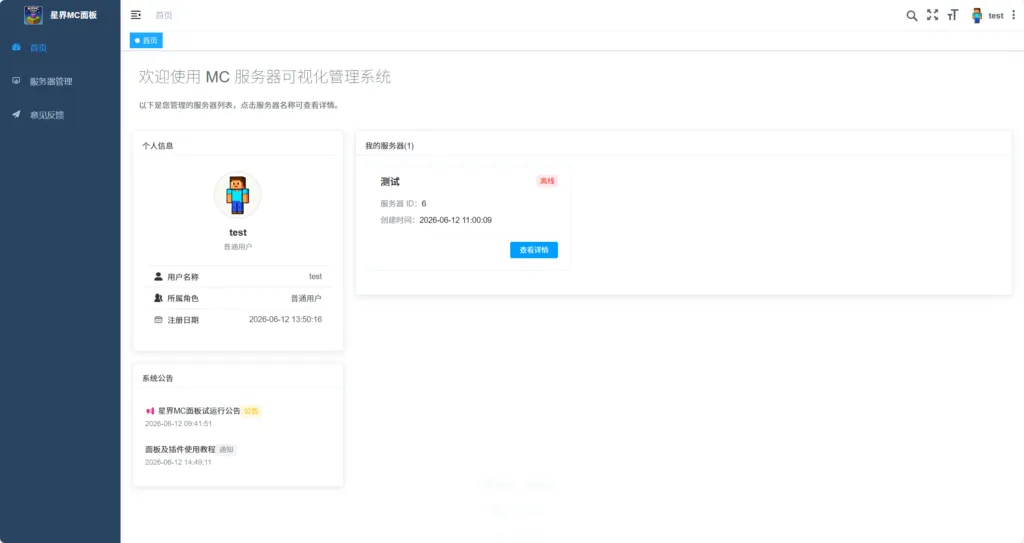Open the 面板及插件使用教程 notice
1024x543 pixels.
pos(180,450)
